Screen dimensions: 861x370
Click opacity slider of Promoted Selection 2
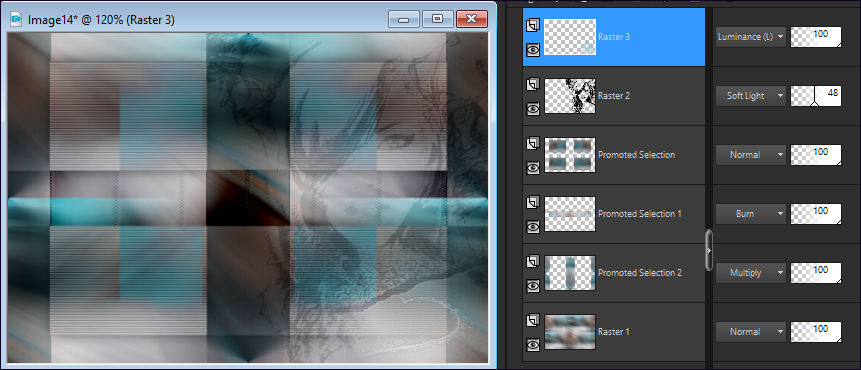pyautogui.click(x=816, y=273)
